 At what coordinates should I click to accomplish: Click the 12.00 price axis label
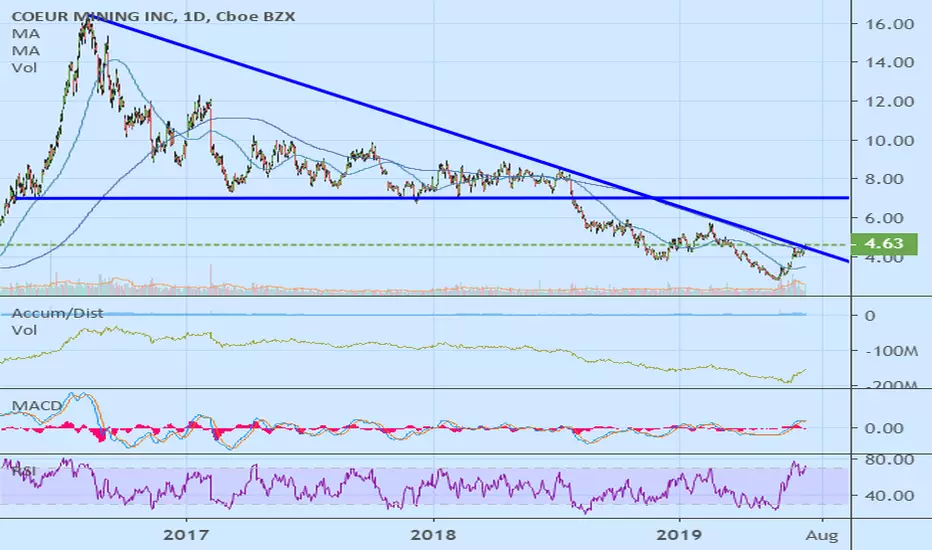click(890, 102)
